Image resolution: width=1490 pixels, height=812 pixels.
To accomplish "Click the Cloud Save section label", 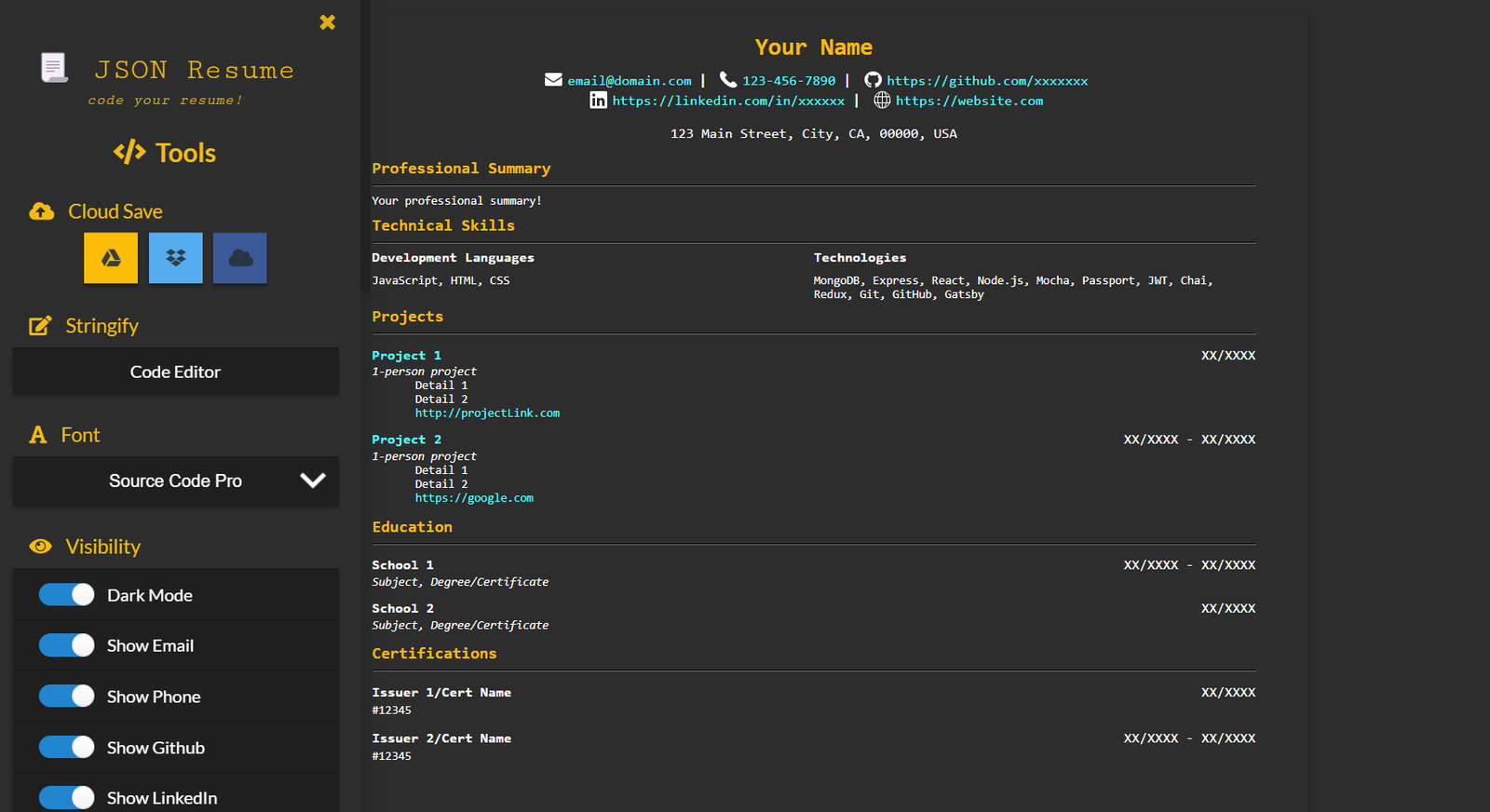I will click(115, 211).
